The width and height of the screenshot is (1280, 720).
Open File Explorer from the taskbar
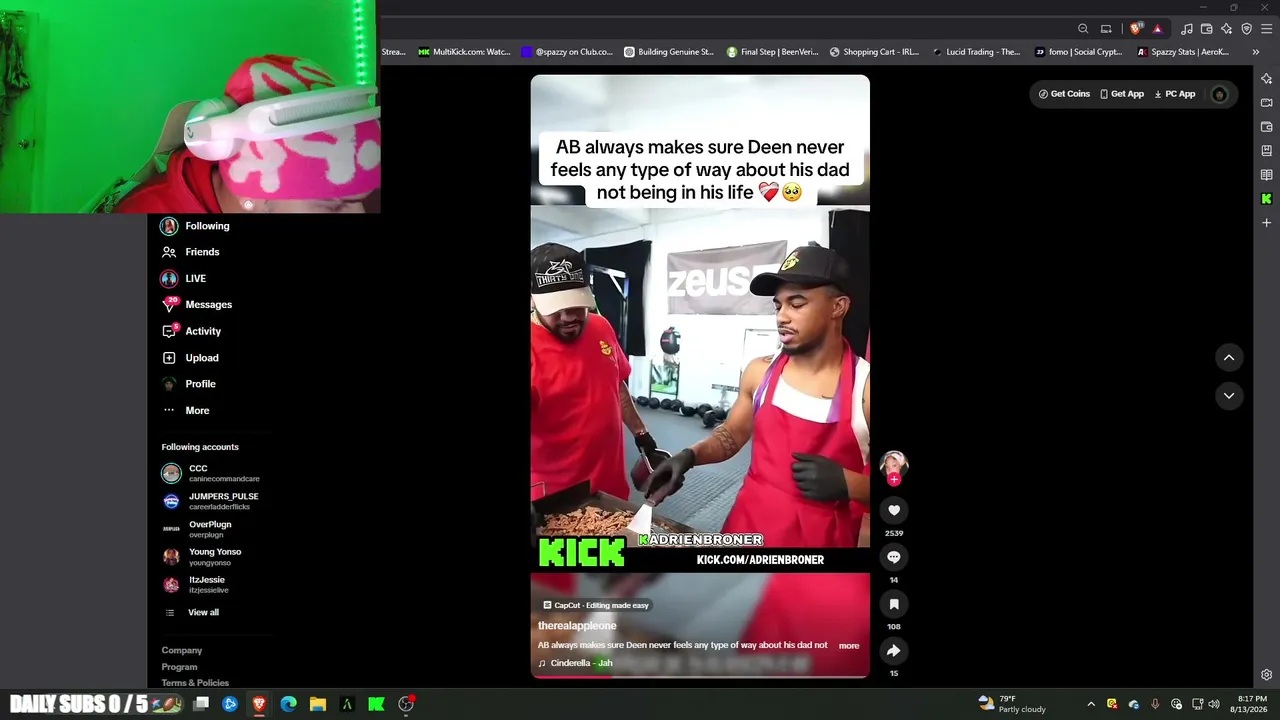318,704
